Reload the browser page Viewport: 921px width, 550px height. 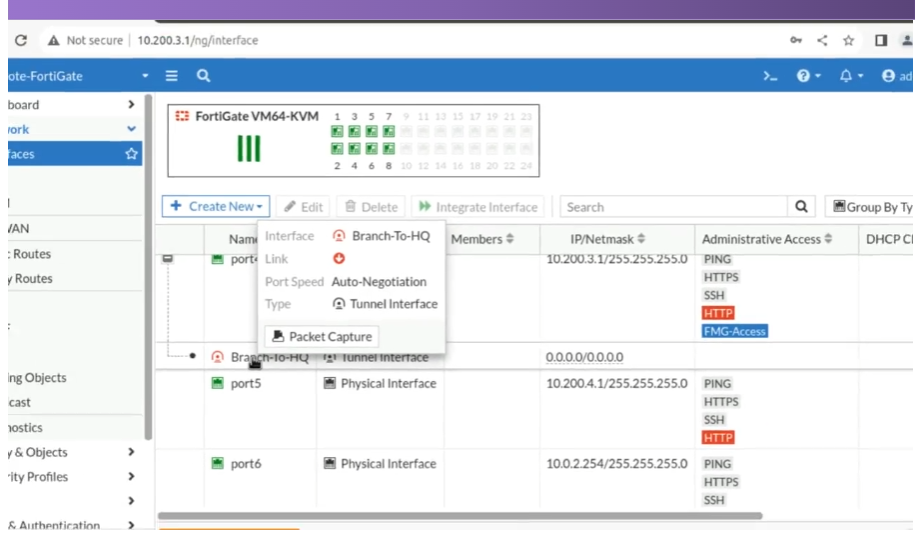[21, 40]
